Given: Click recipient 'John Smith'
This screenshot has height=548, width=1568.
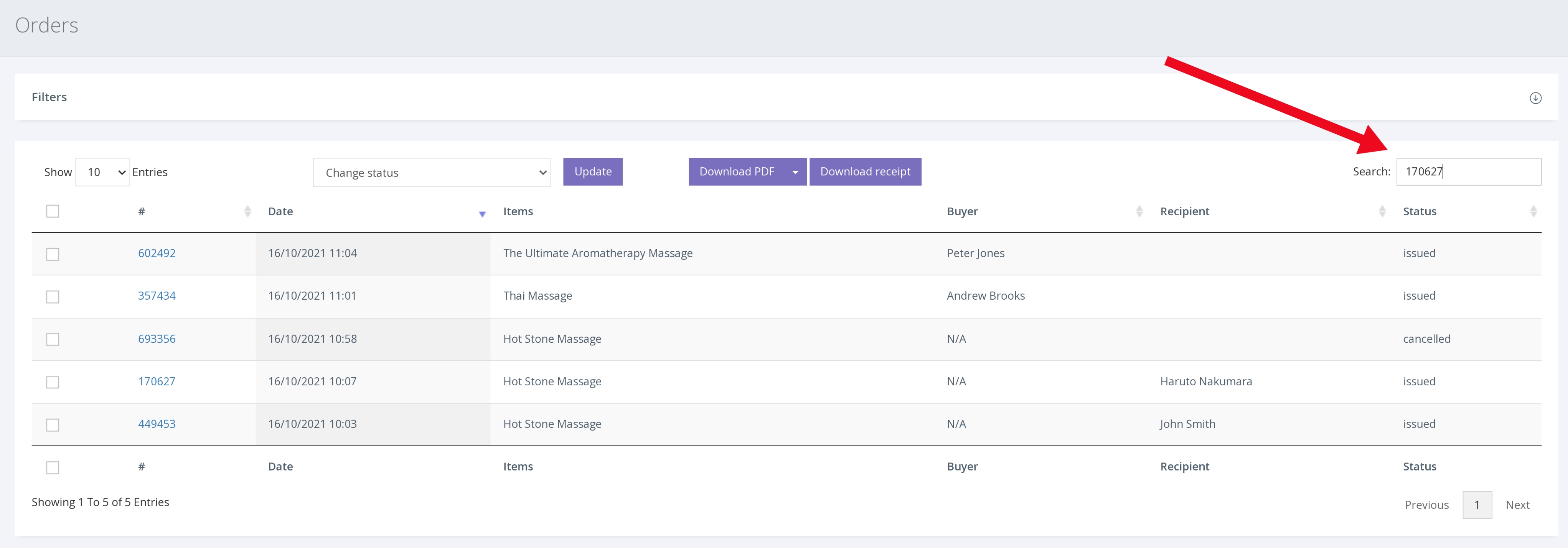Looking at the screenshot, I should 1187,424.
